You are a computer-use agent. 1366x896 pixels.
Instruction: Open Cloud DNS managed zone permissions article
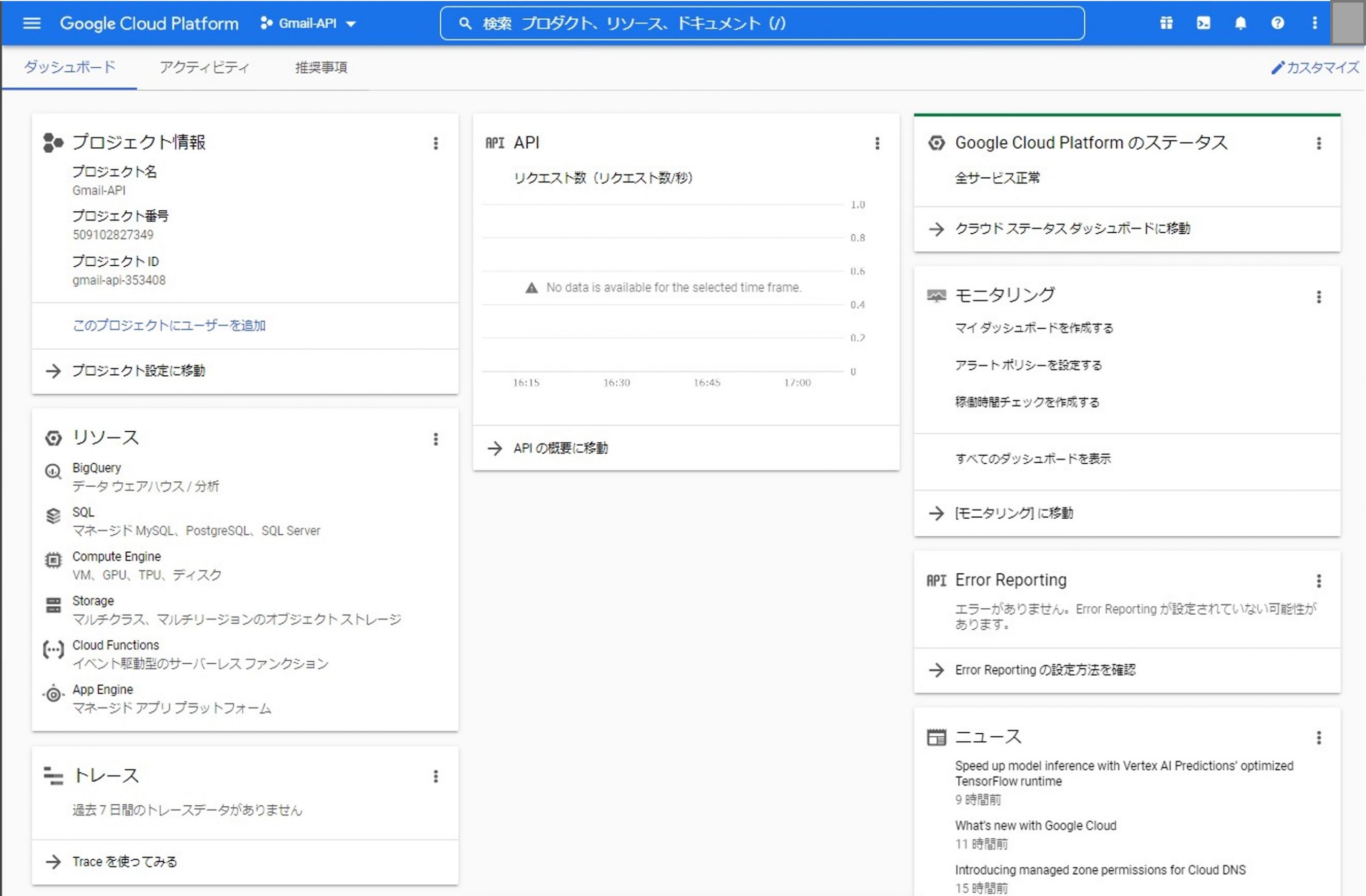(x=1100, y=870)
